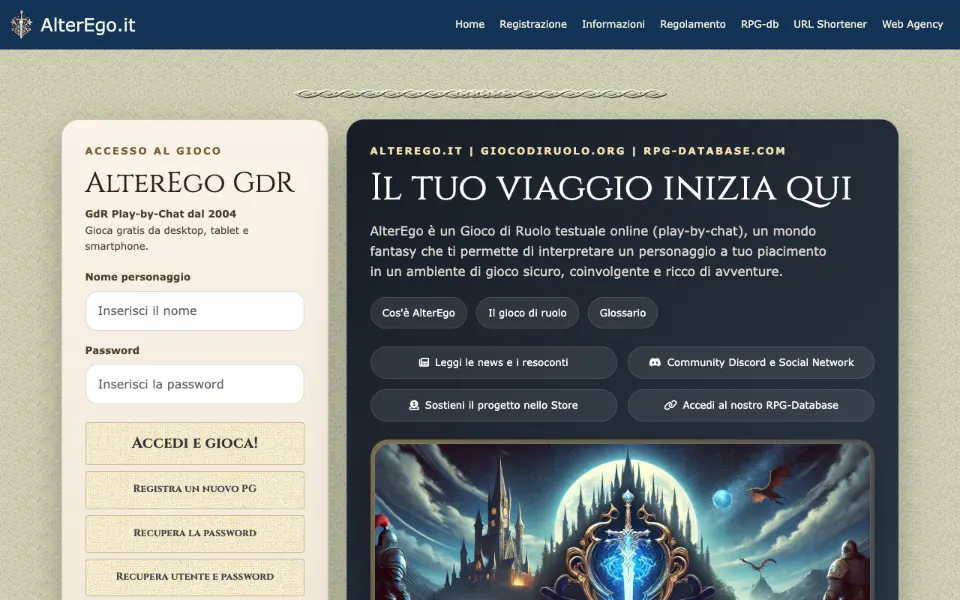Visit the Web Agency nav link

point(912,24)
